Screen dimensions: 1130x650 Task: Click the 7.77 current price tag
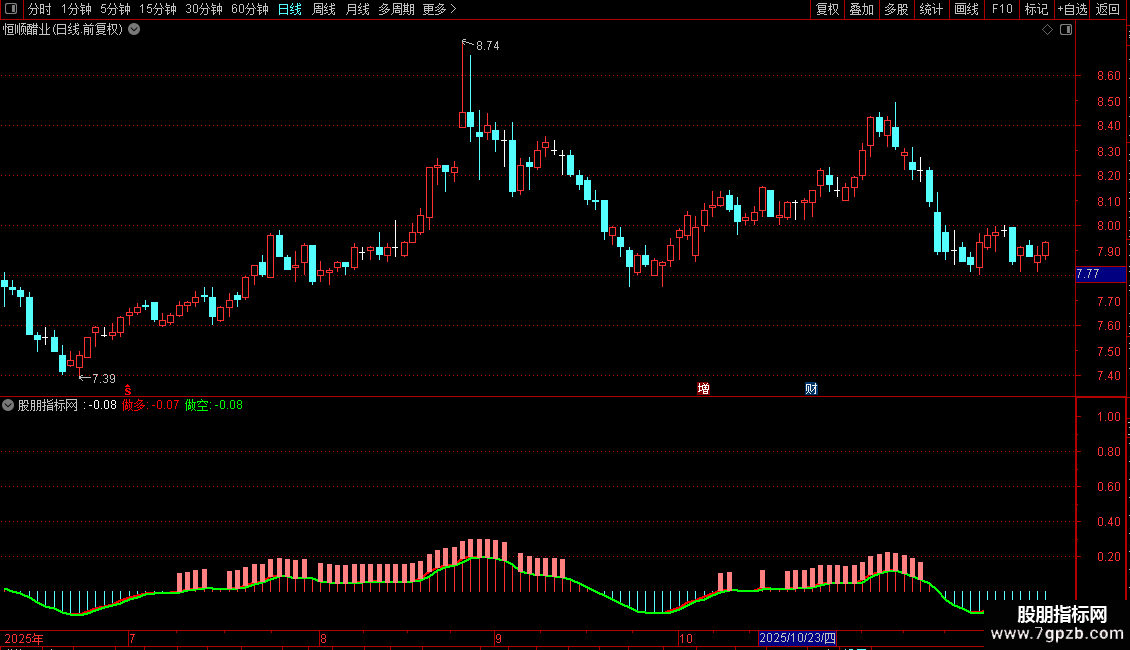pyautogui.click(x=1100, y=274)
